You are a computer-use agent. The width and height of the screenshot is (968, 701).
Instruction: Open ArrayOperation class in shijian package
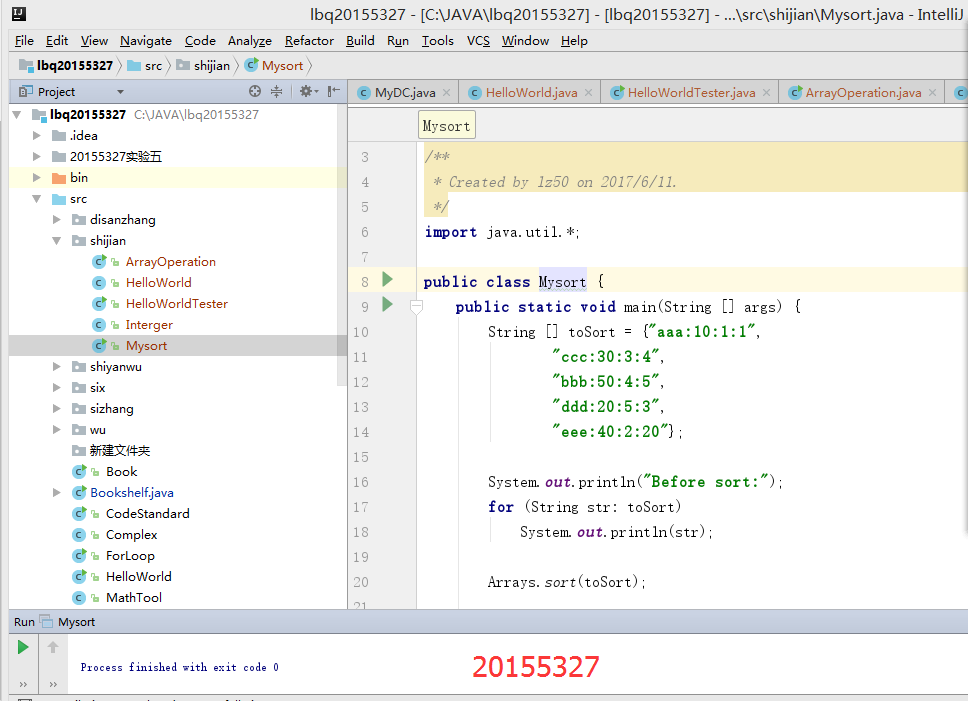point(170,262)
